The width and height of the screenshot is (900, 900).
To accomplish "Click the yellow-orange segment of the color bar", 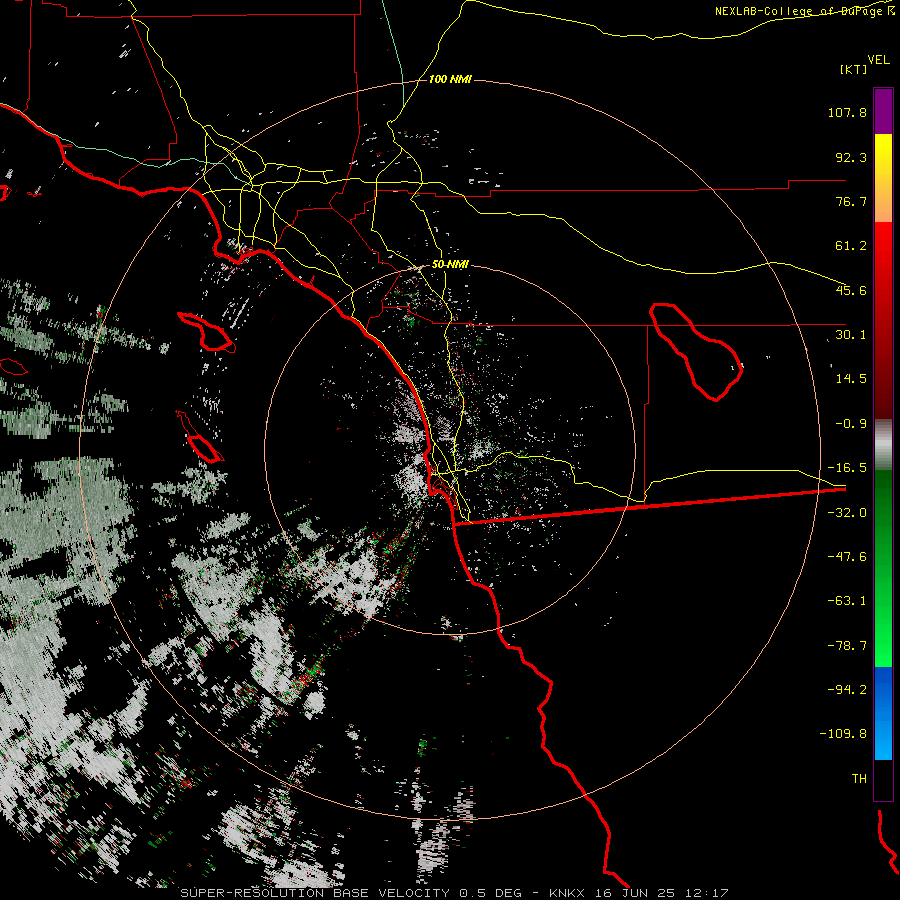I will point(883,178).
